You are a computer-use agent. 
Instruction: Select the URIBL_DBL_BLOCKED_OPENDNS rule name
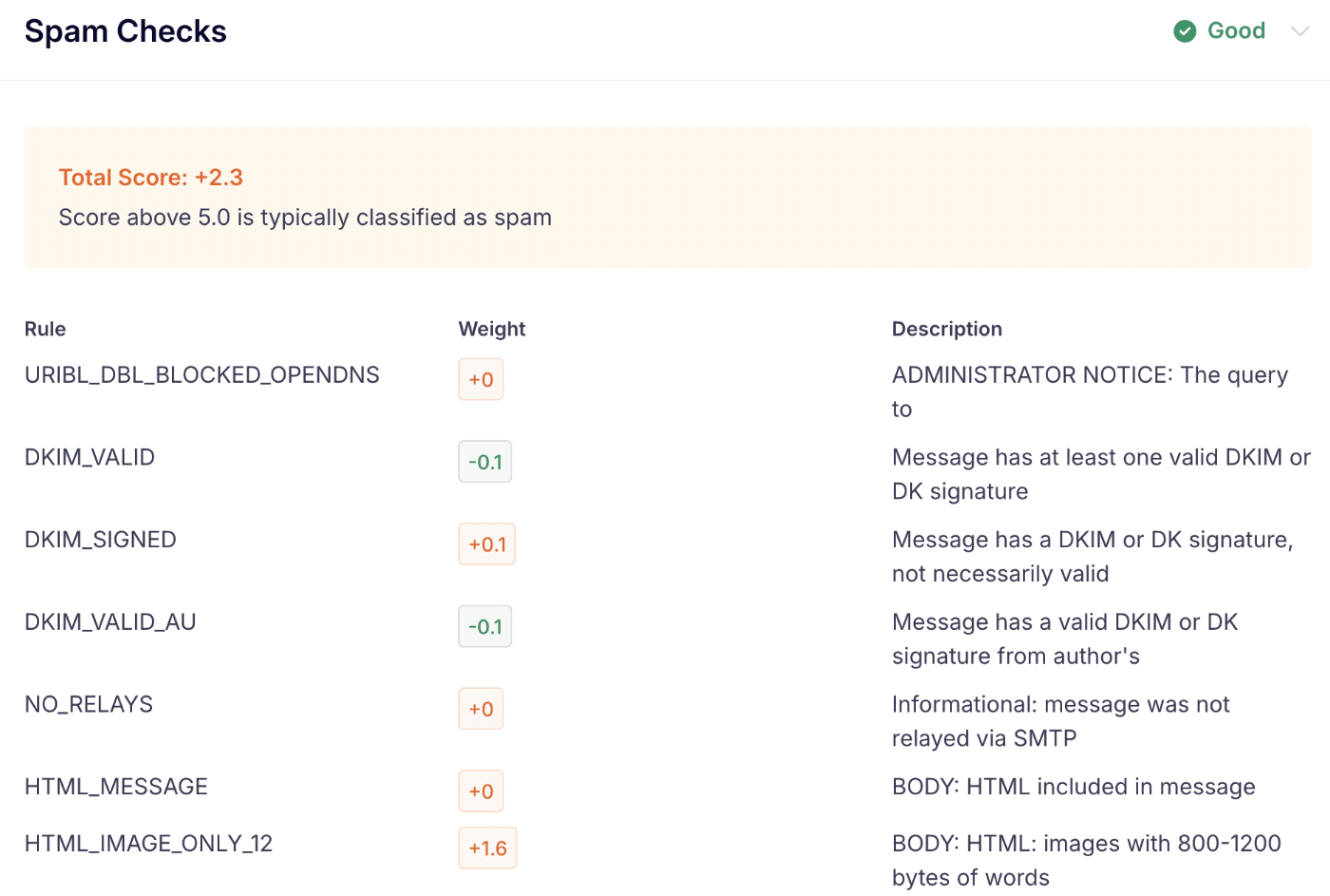click(202, 375)
